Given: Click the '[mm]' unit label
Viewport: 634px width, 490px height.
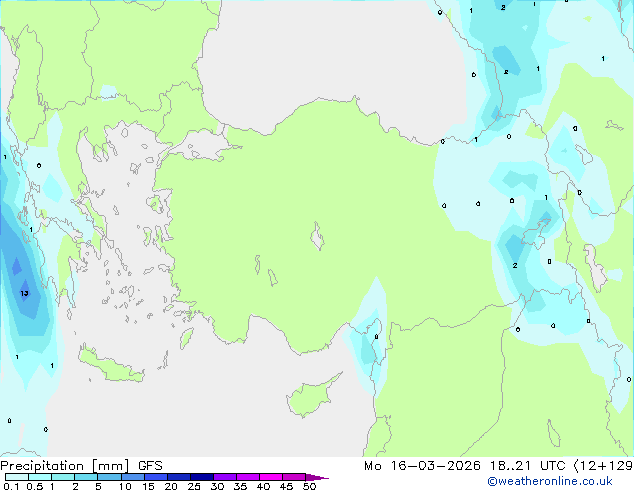Looking at the screenshot, I should pyautogui.click(x=110, y=466).
